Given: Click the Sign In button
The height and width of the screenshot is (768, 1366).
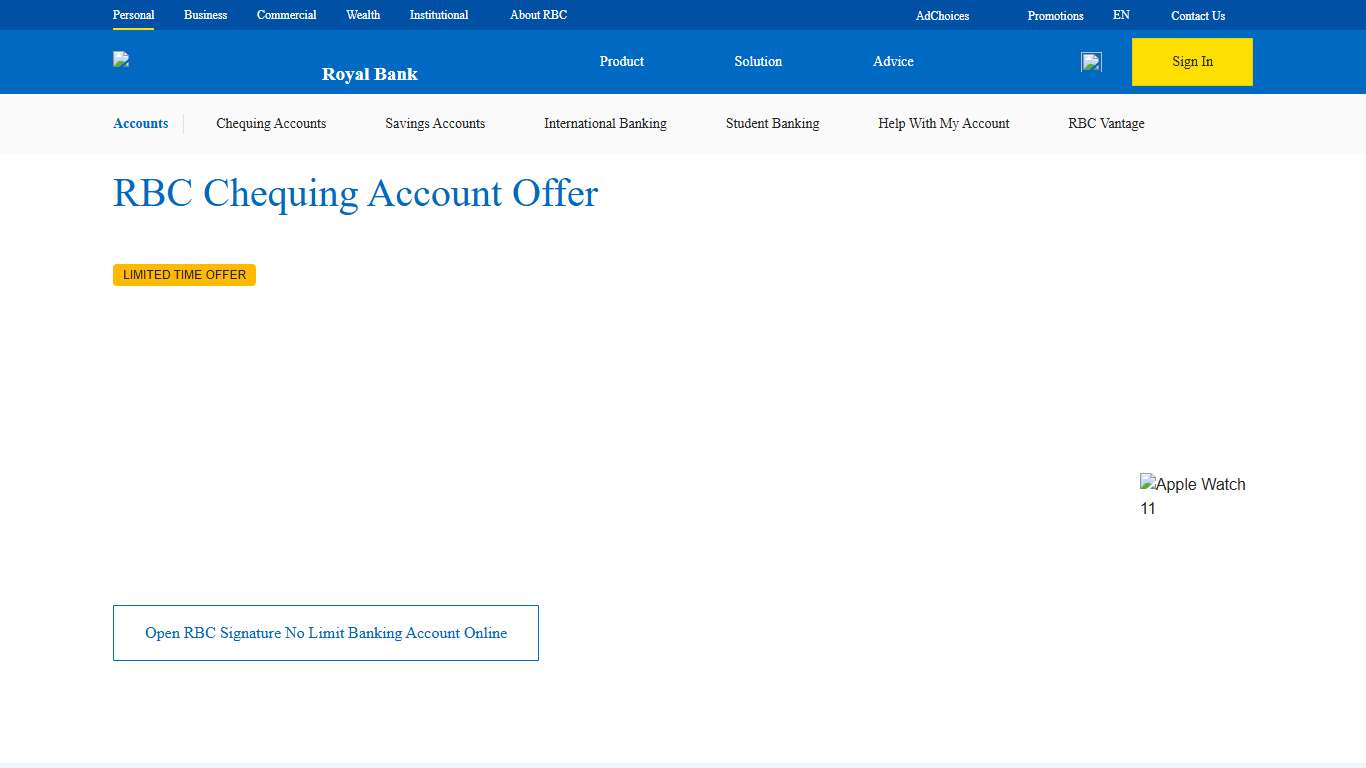Looking at the screenshot, I should 1192,61.
